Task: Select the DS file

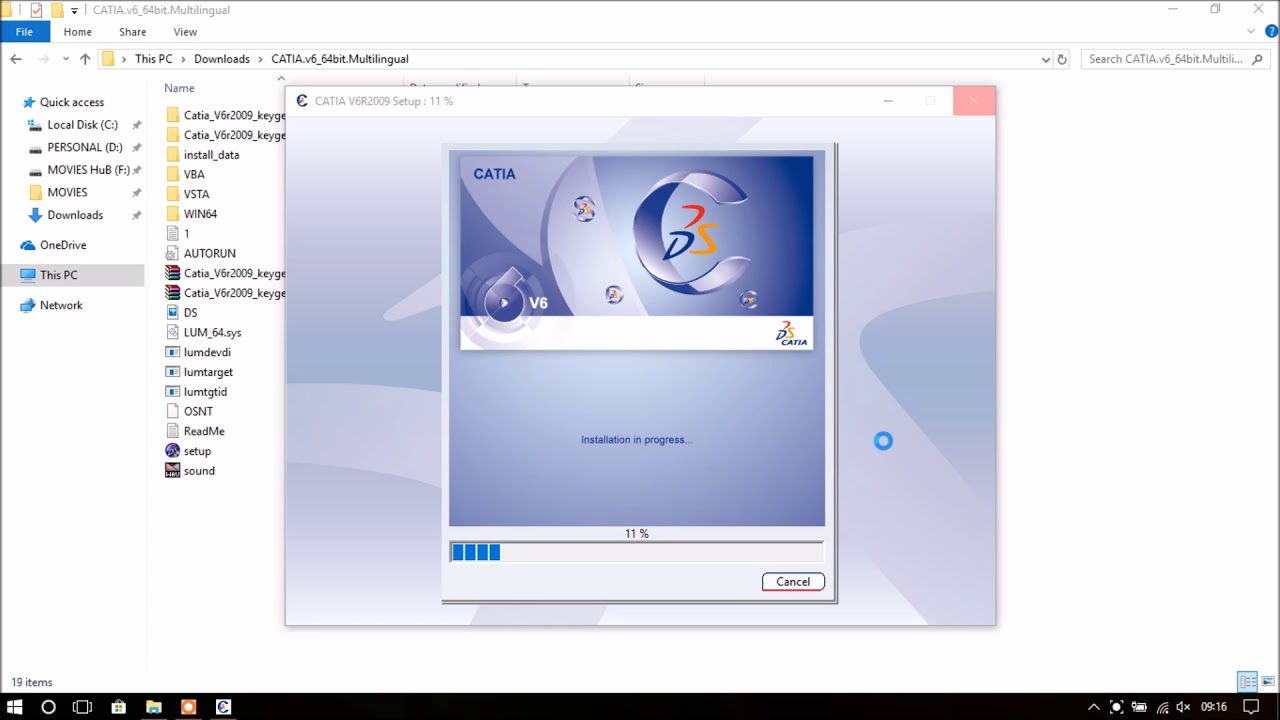Action: point(190,312)
